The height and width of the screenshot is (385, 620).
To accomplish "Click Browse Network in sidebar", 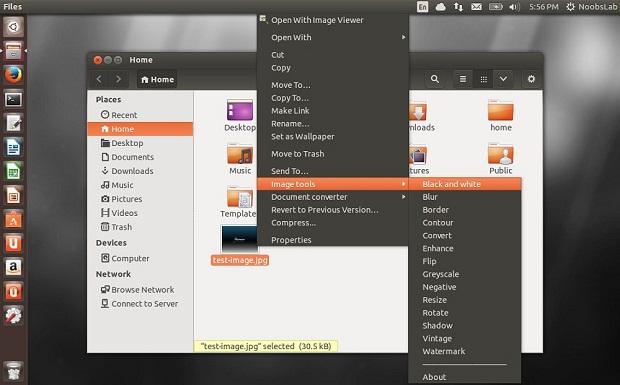I will click(x=140, y=290).
